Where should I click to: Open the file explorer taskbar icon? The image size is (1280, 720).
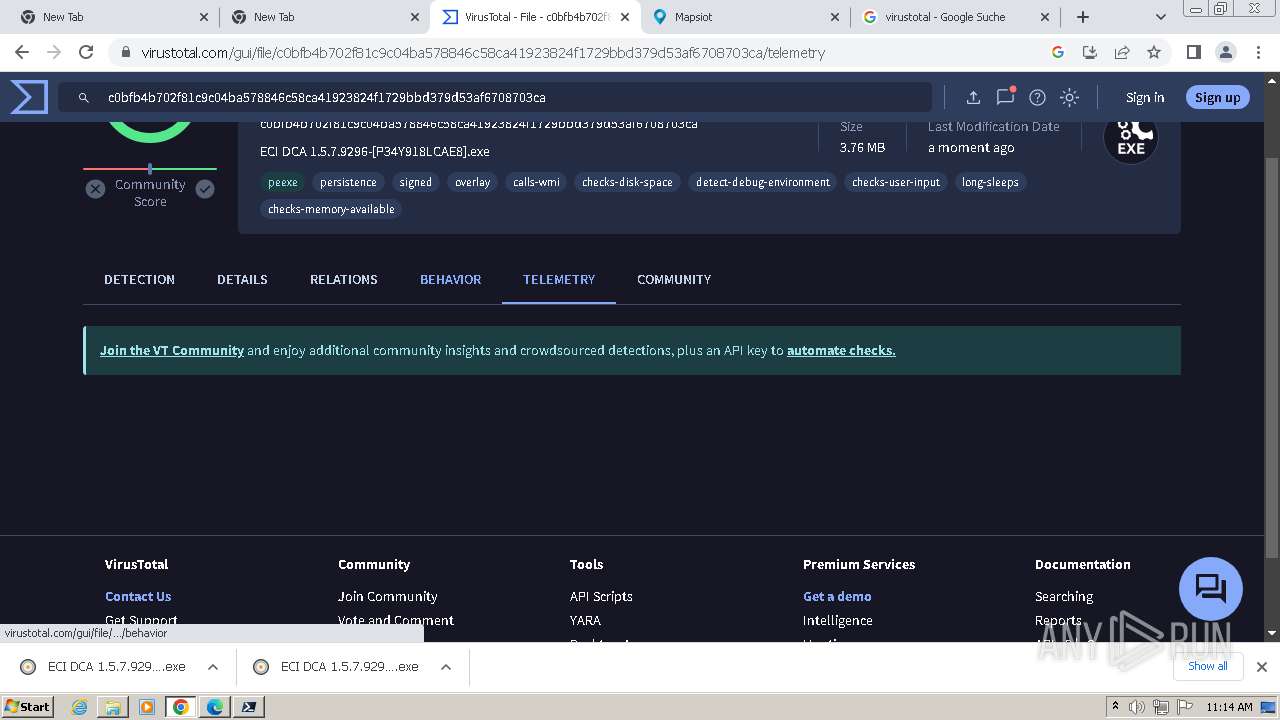click(113, 707)
